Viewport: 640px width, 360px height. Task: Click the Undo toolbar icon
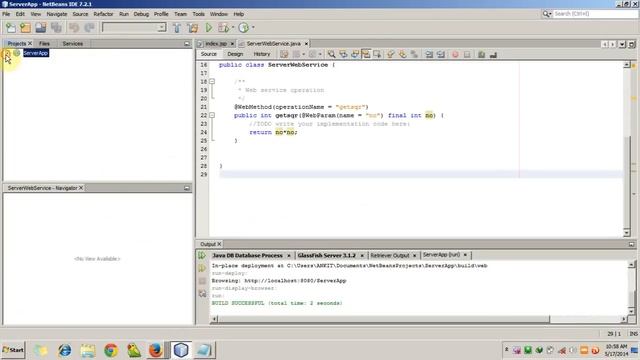74,27
